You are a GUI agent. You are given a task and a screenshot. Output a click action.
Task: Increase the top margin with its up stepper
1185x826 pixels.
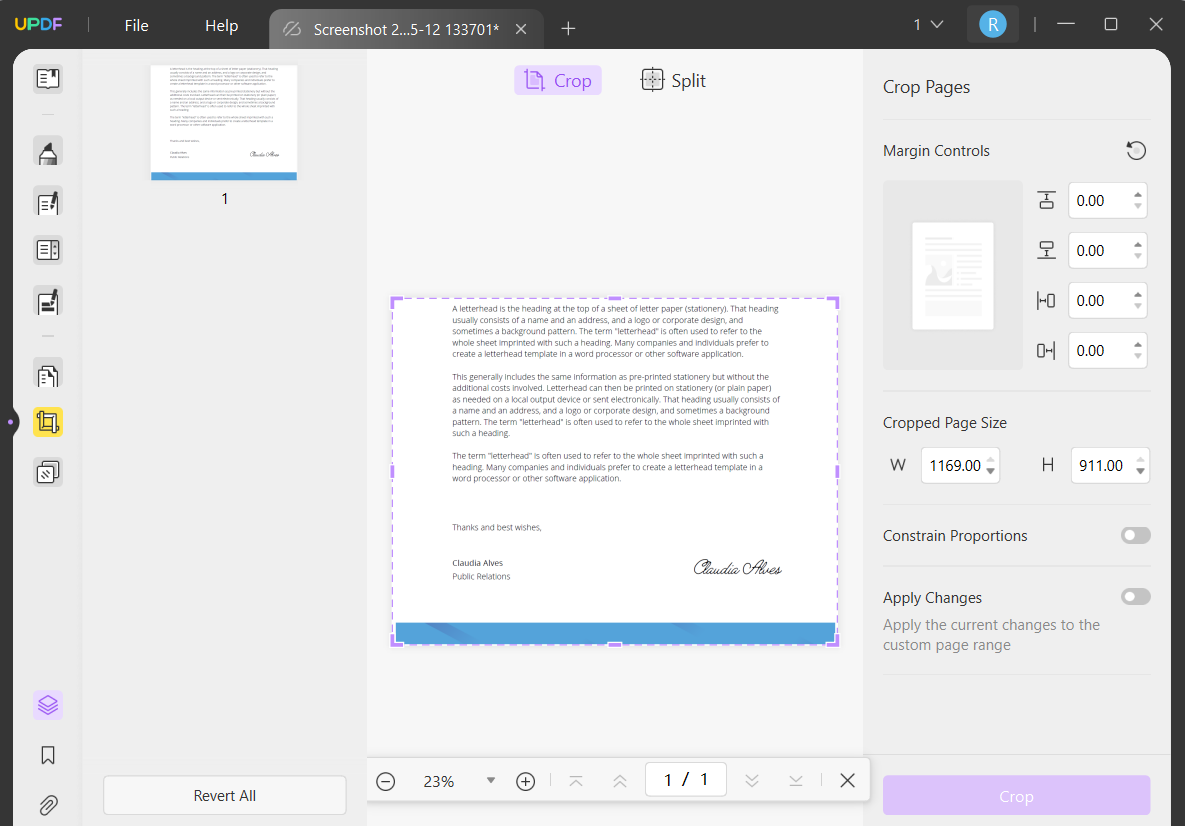(x=1138, y=194)
